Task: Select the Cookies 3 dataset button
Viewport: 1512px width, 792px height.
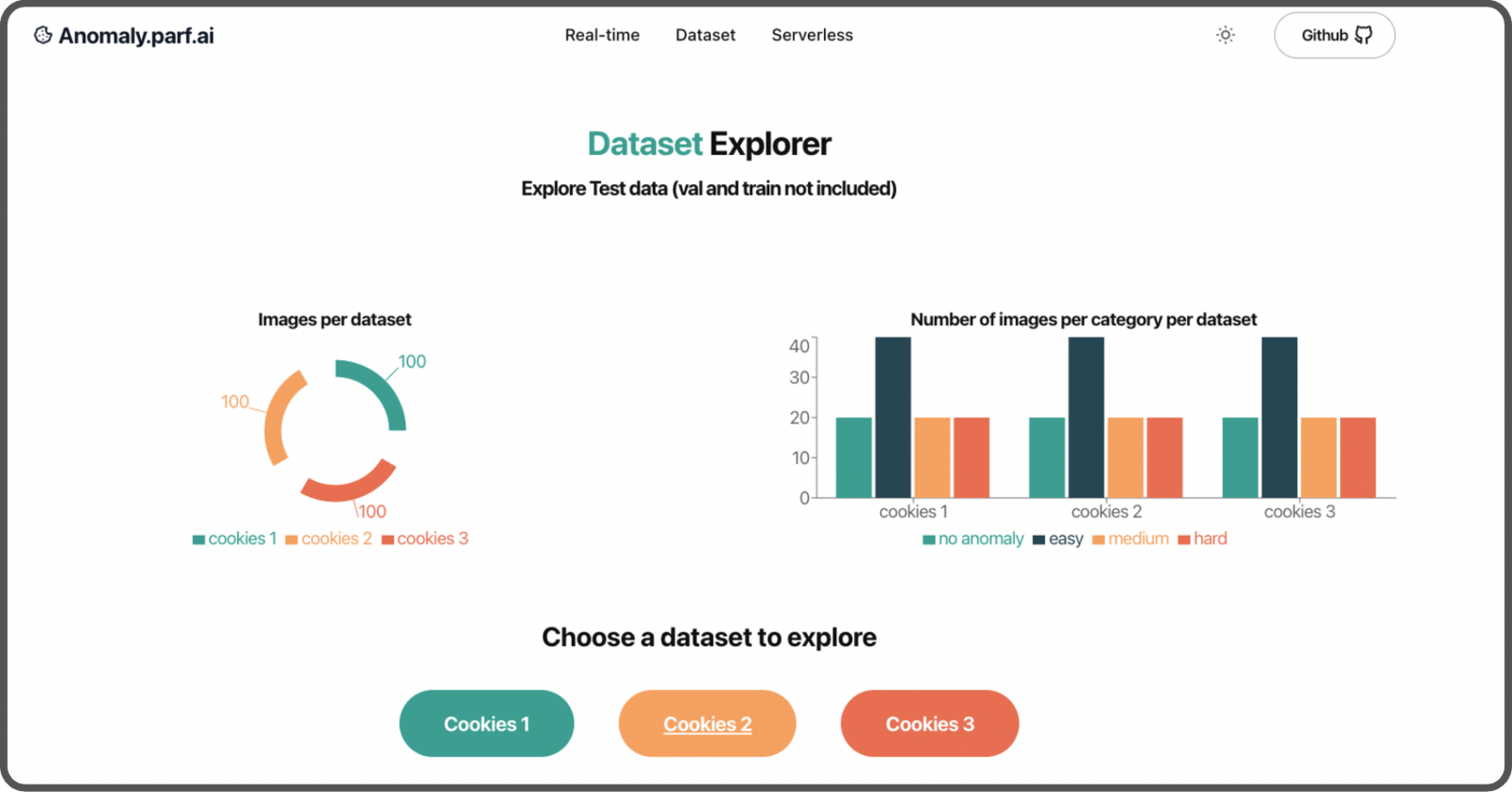Action: 930,723
